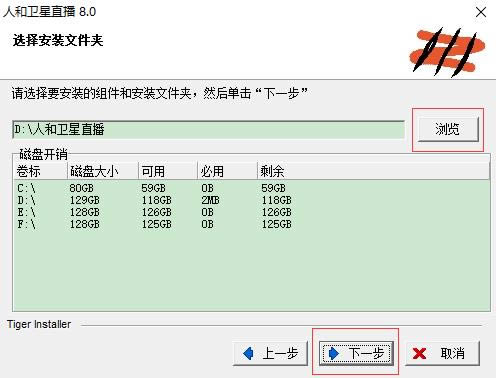Click the orange tiger-stripe installer logo
Viewport: 496px width, 378px height.
447,52
